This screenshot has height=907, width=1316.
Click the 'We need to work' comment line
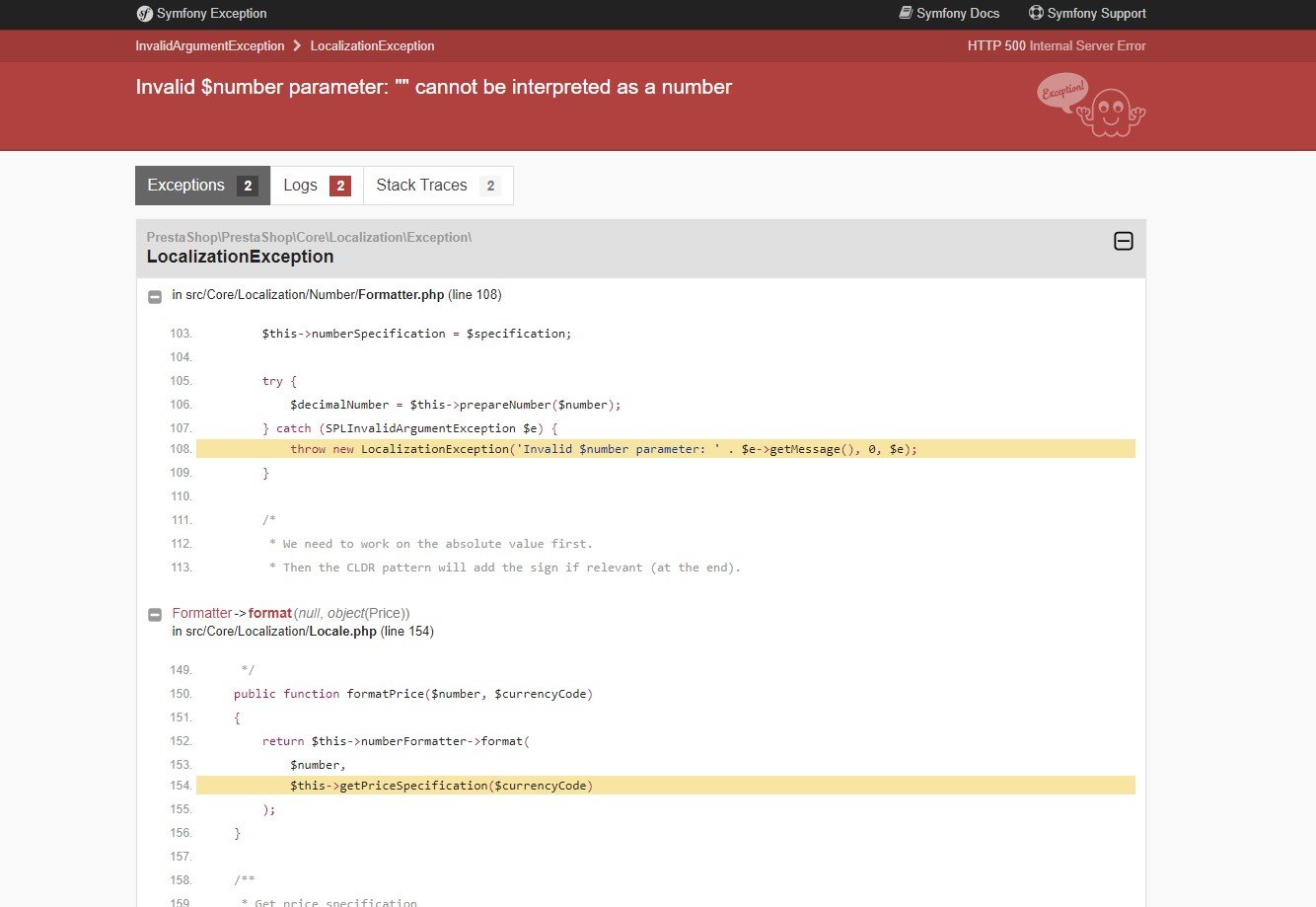click(x=430, y=544)
